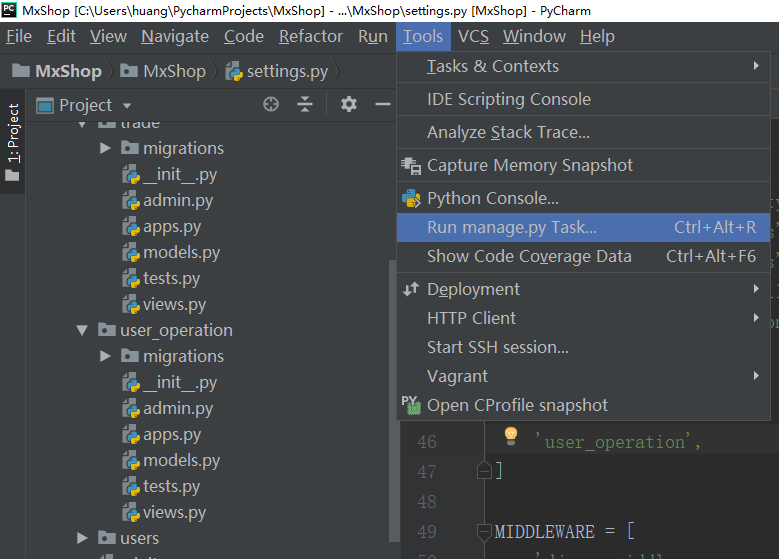
Task: Click the MxShop root folder icon in breadcrumb
Action: coord(20,71)
